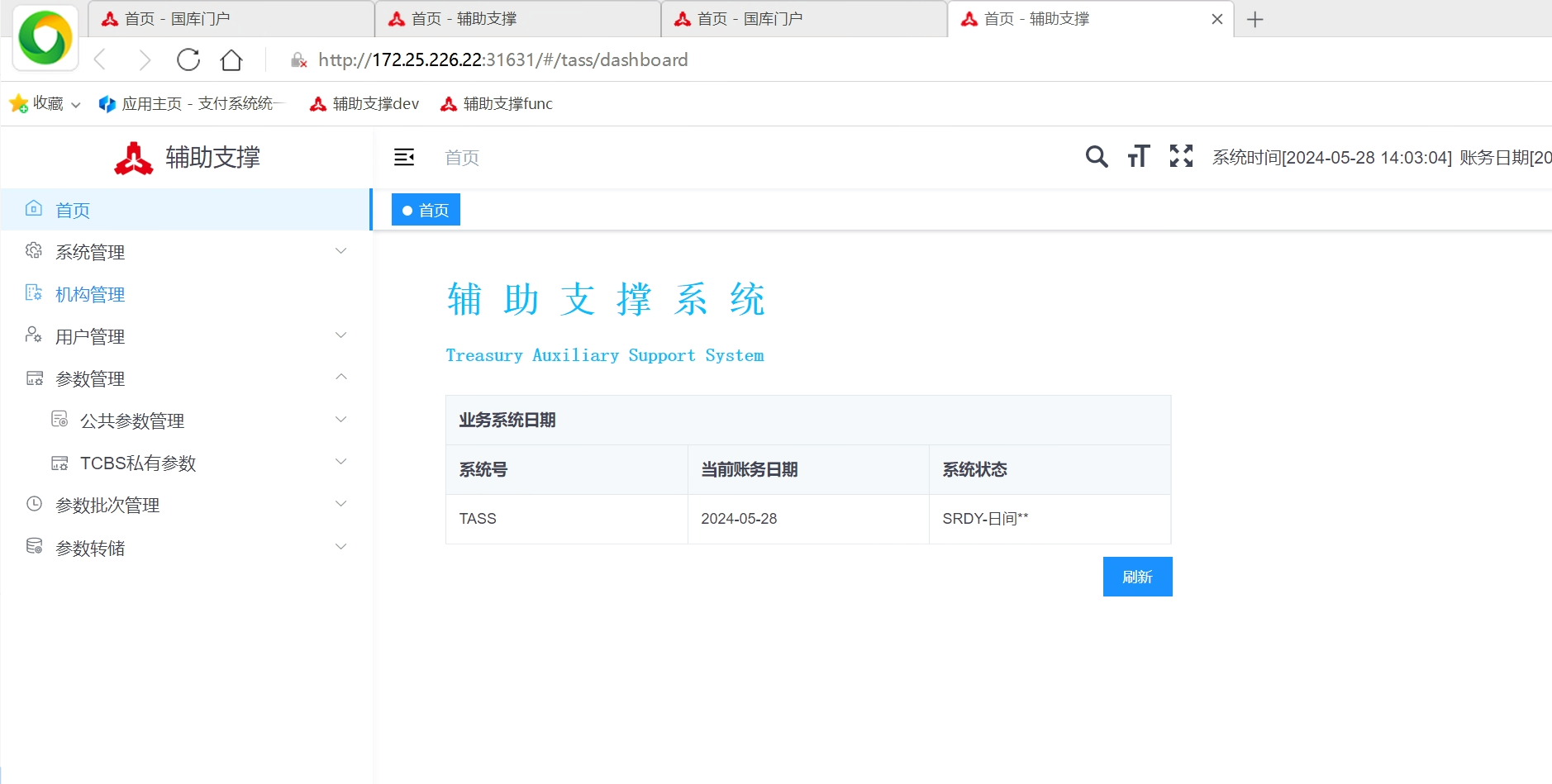The image size is (1552, 784).
Task: Click column header 当前账务日期
Action: click(808, 469)
